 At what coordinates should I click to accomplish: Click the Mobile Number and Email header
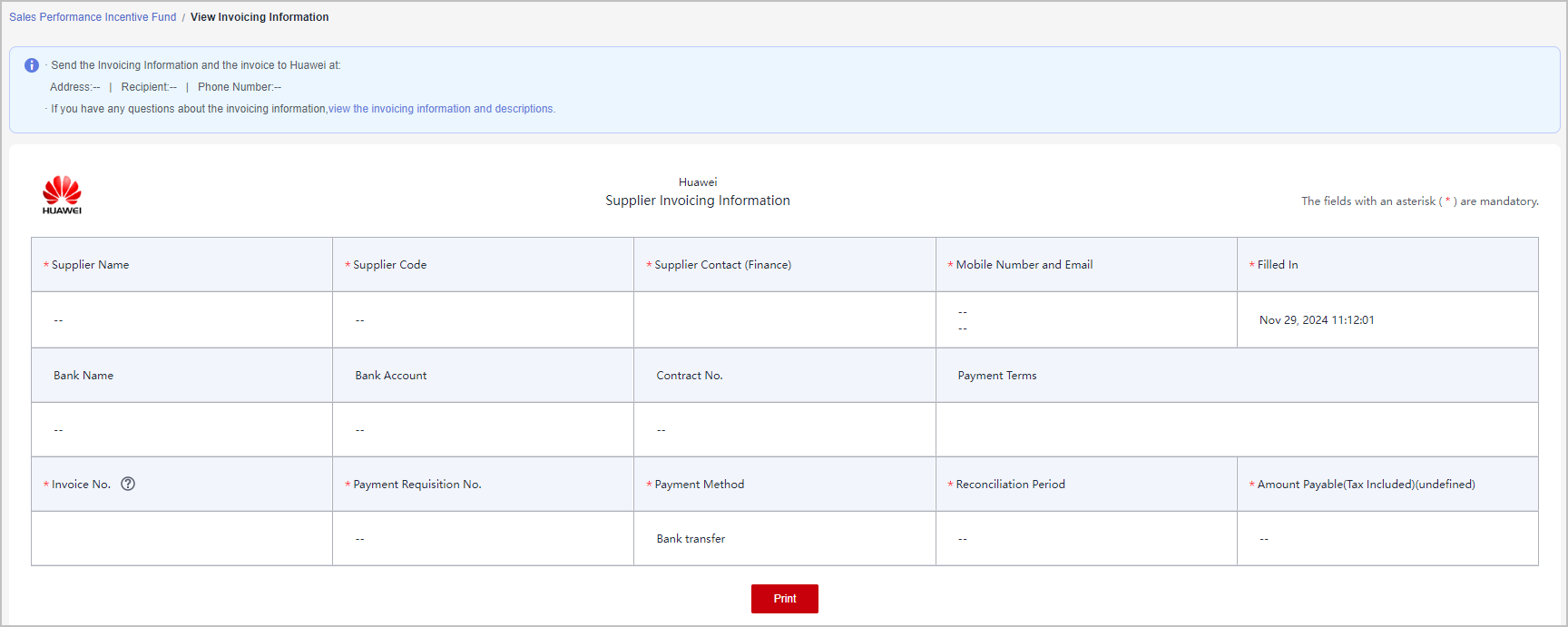[1024, 265]
